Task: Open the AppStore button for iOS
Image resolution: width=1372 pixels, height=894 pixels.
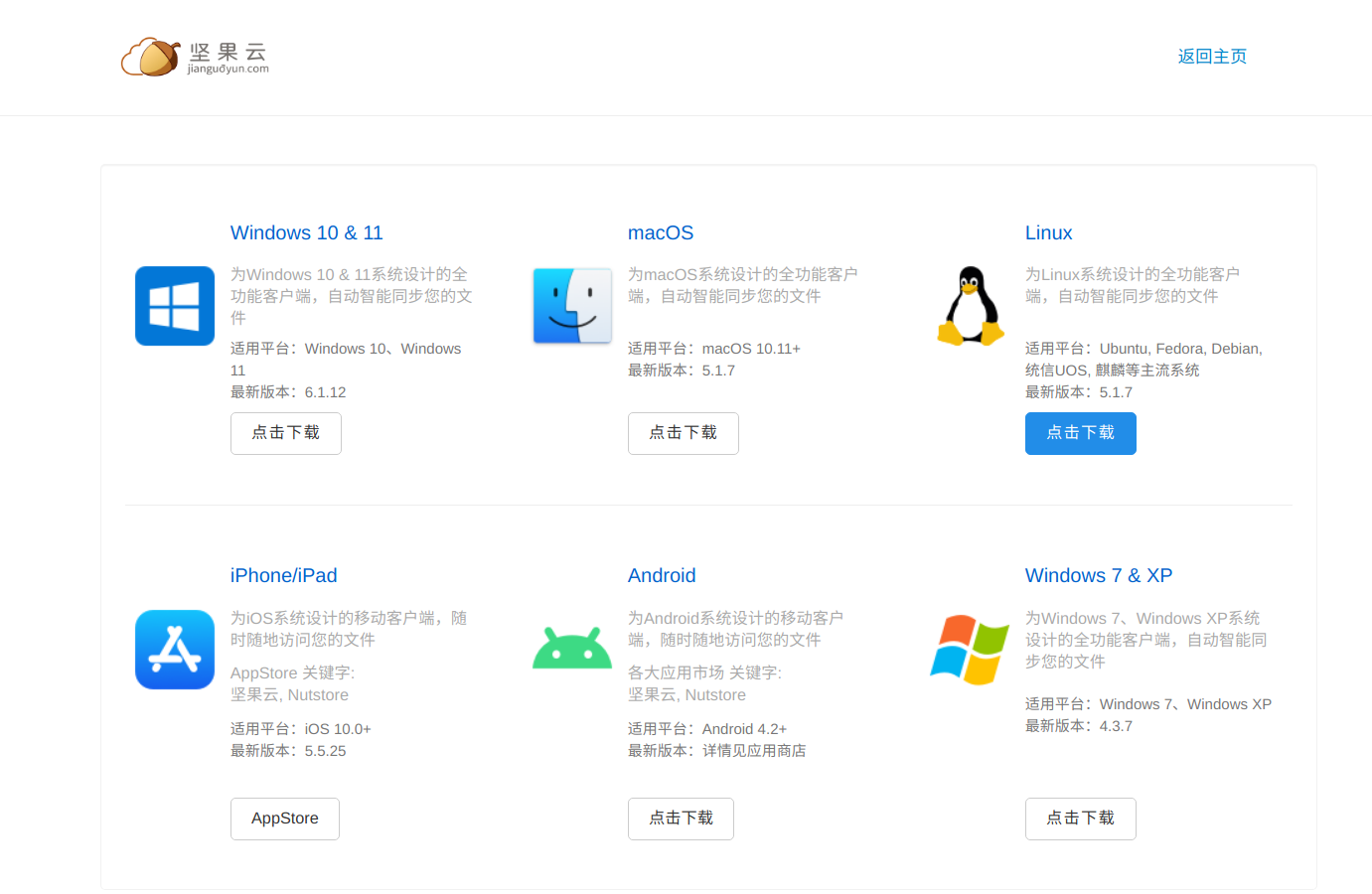Action: pyautogui.click(x=285, y=819)
